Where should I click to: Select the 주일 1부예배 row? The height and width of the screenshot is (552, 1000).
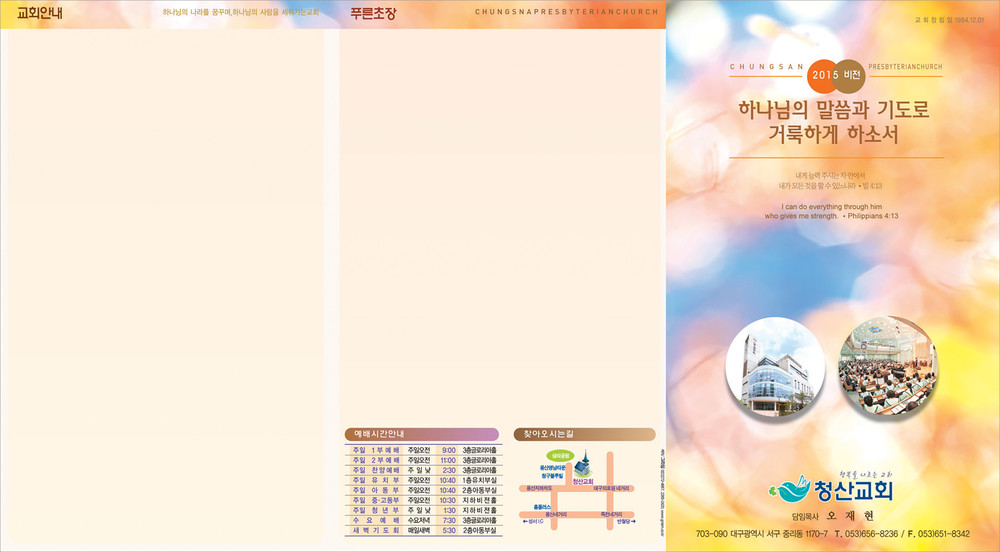point(422,451)
